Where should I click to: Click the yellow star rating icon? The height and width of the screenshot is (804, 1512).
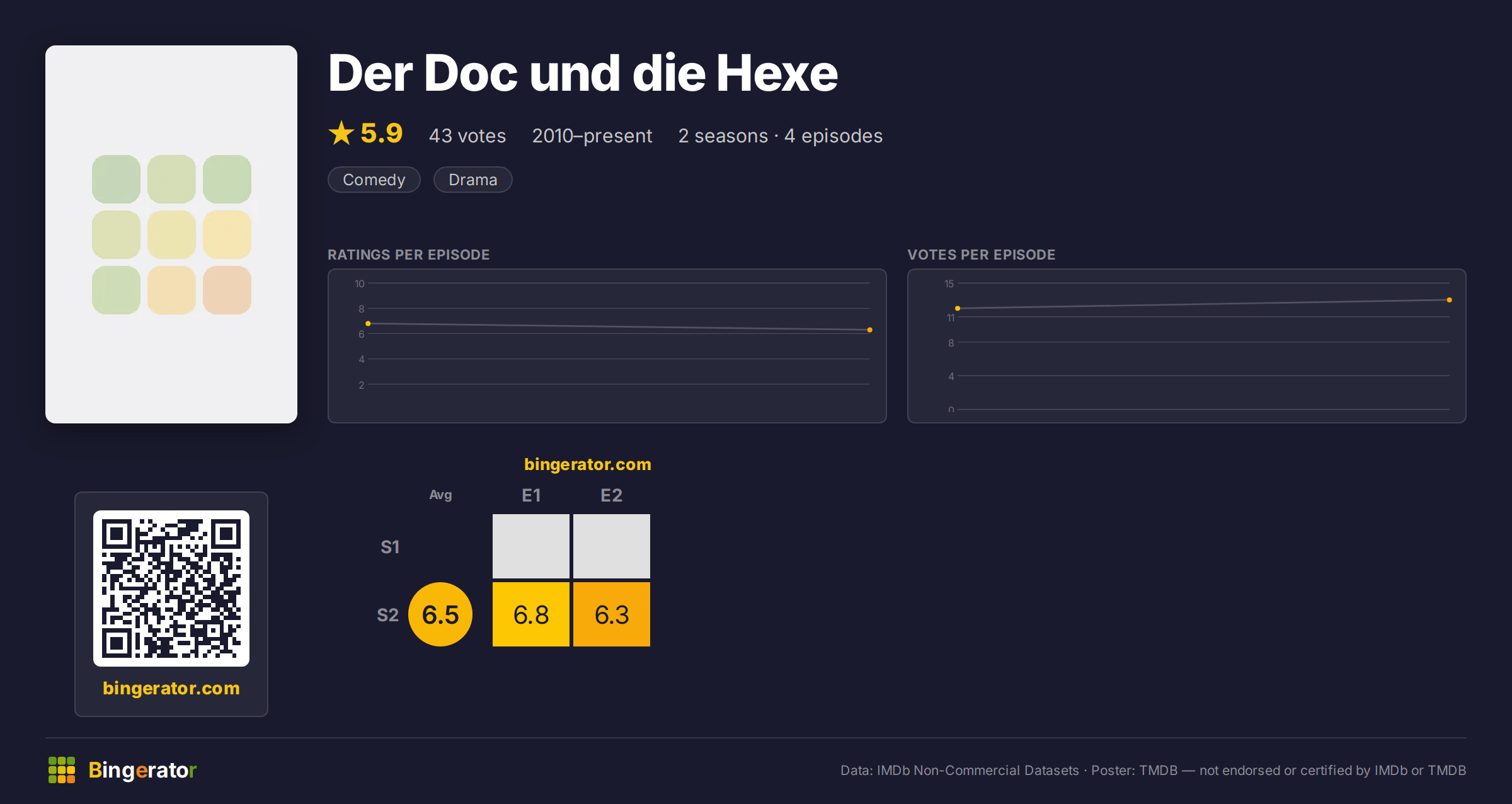click(341, 133)
